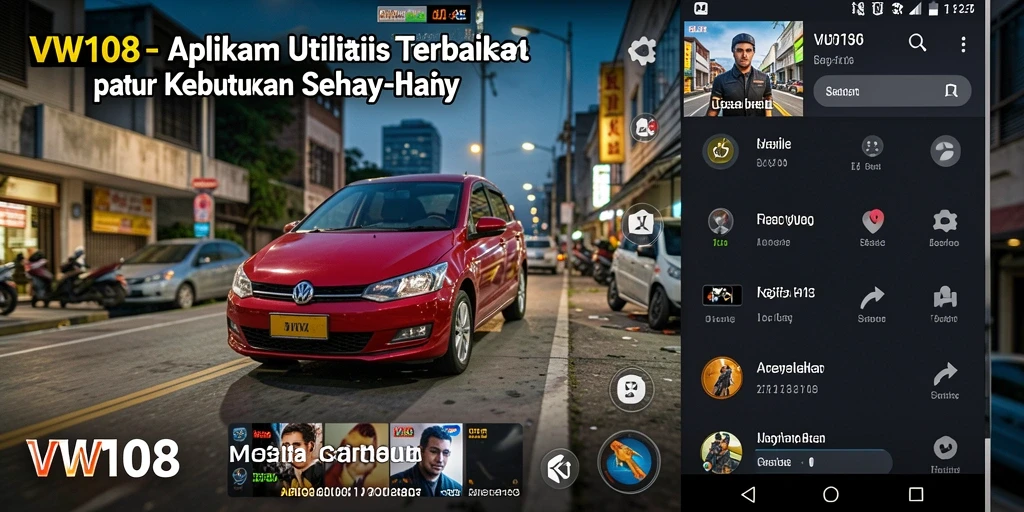Click the VW108 logo text in the photo corner
1024x512 pixels.
(x=103, y=458)
